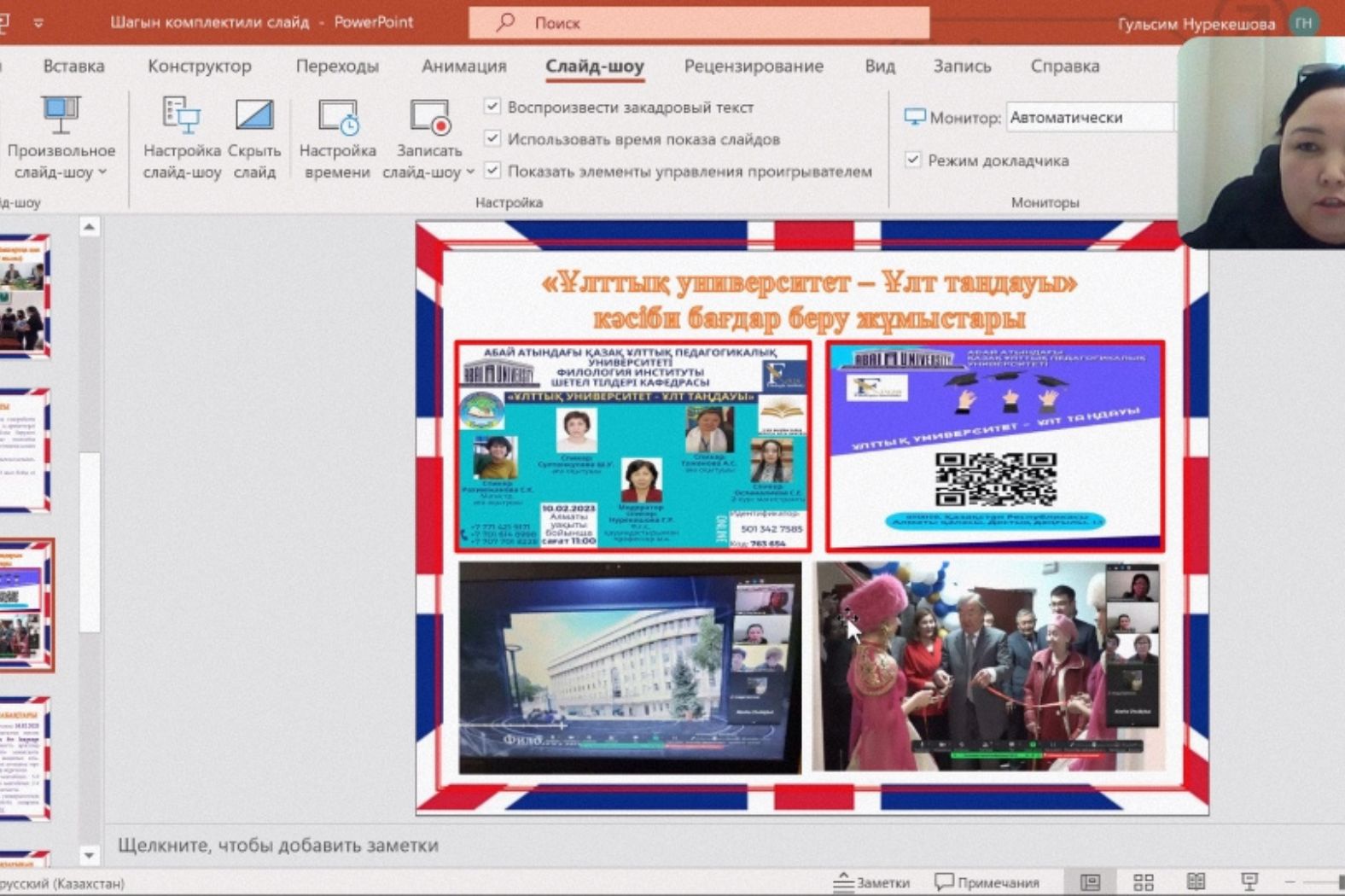Viewport: 1345px width, 896px height.
Task: Uncheck 'Использовать время показа слайдов'
Action: (492, 138)
